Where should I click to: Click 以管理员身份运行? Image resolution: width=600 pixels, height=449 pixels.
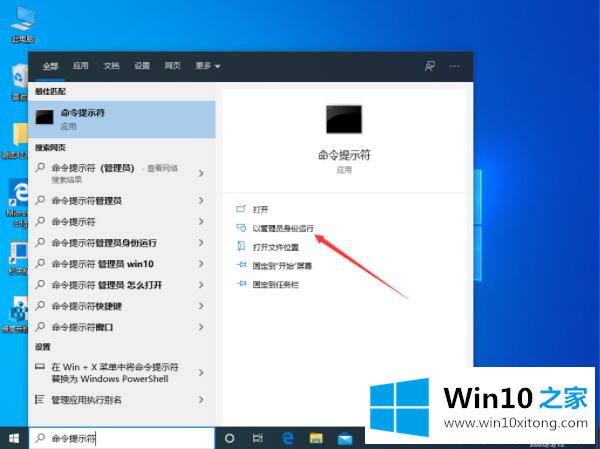[x=283, y=228]
